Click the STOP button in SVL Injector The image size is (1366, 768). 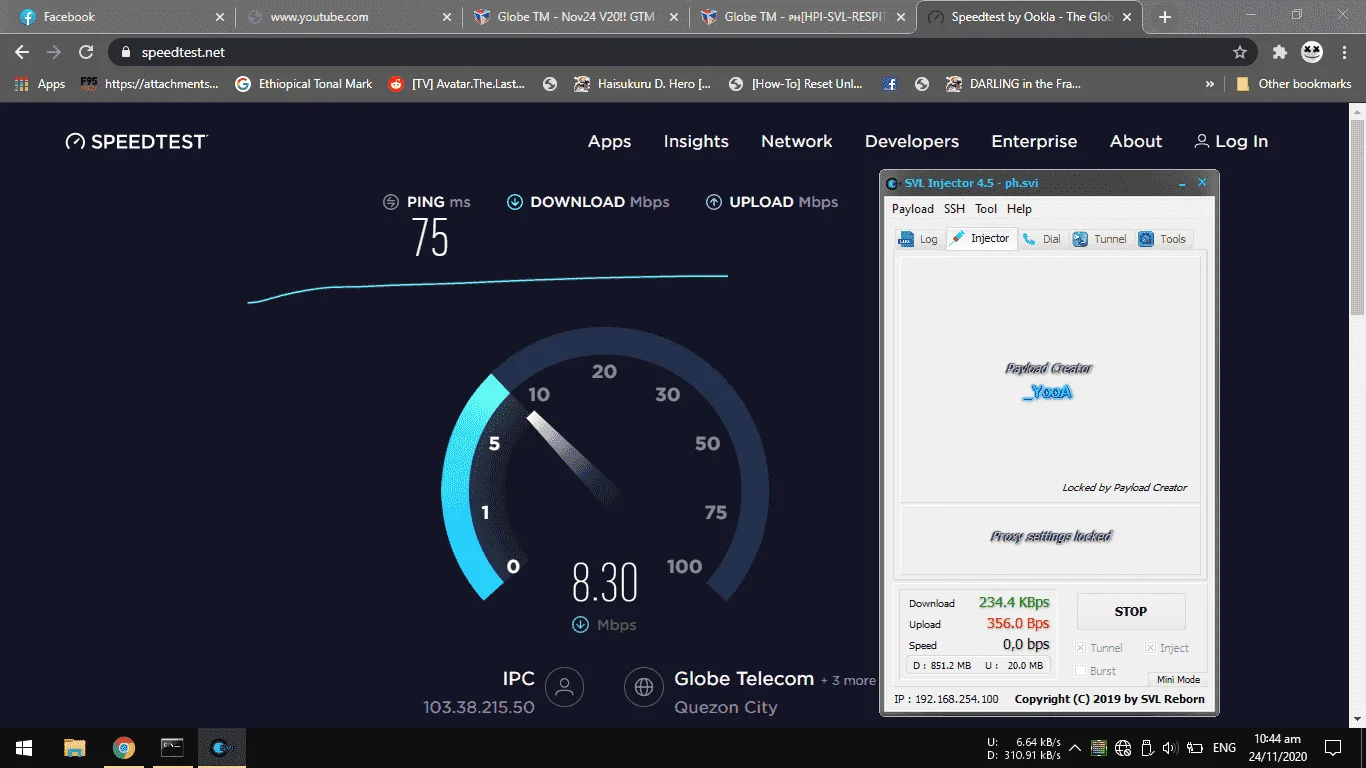[1131, 611]
